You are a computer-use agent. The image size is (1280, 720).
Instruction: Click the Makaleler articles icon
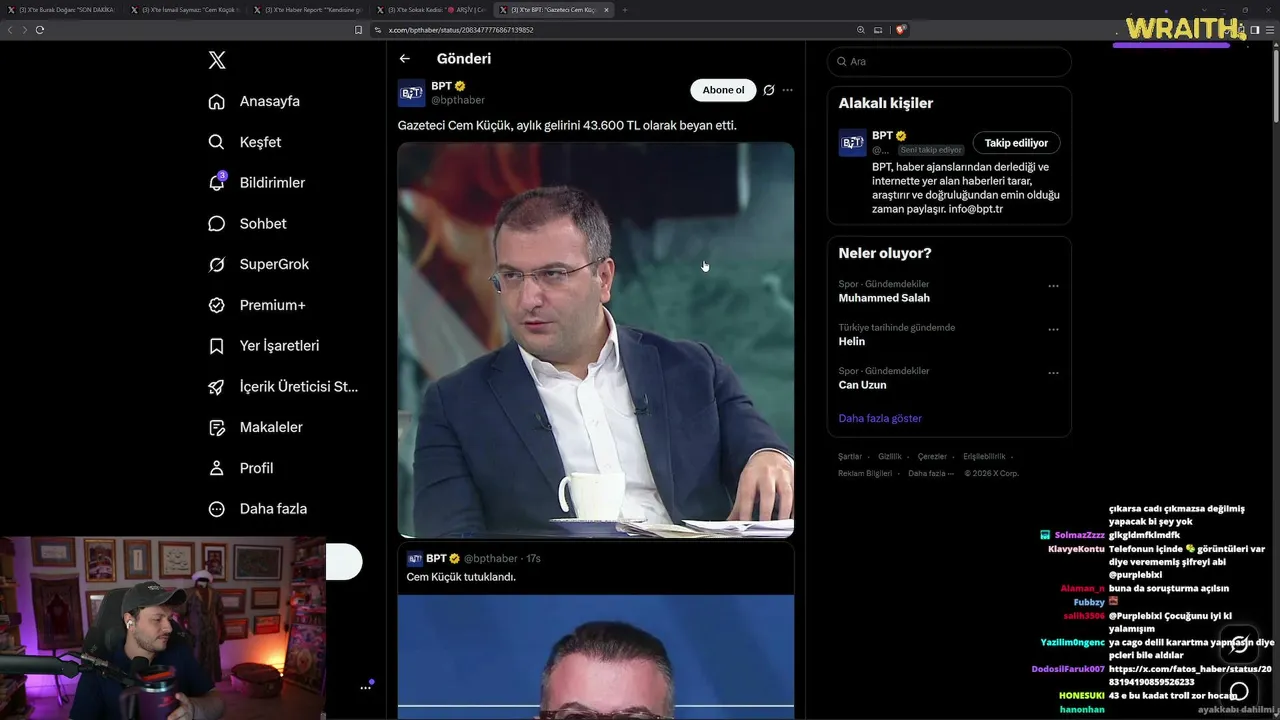216,428
